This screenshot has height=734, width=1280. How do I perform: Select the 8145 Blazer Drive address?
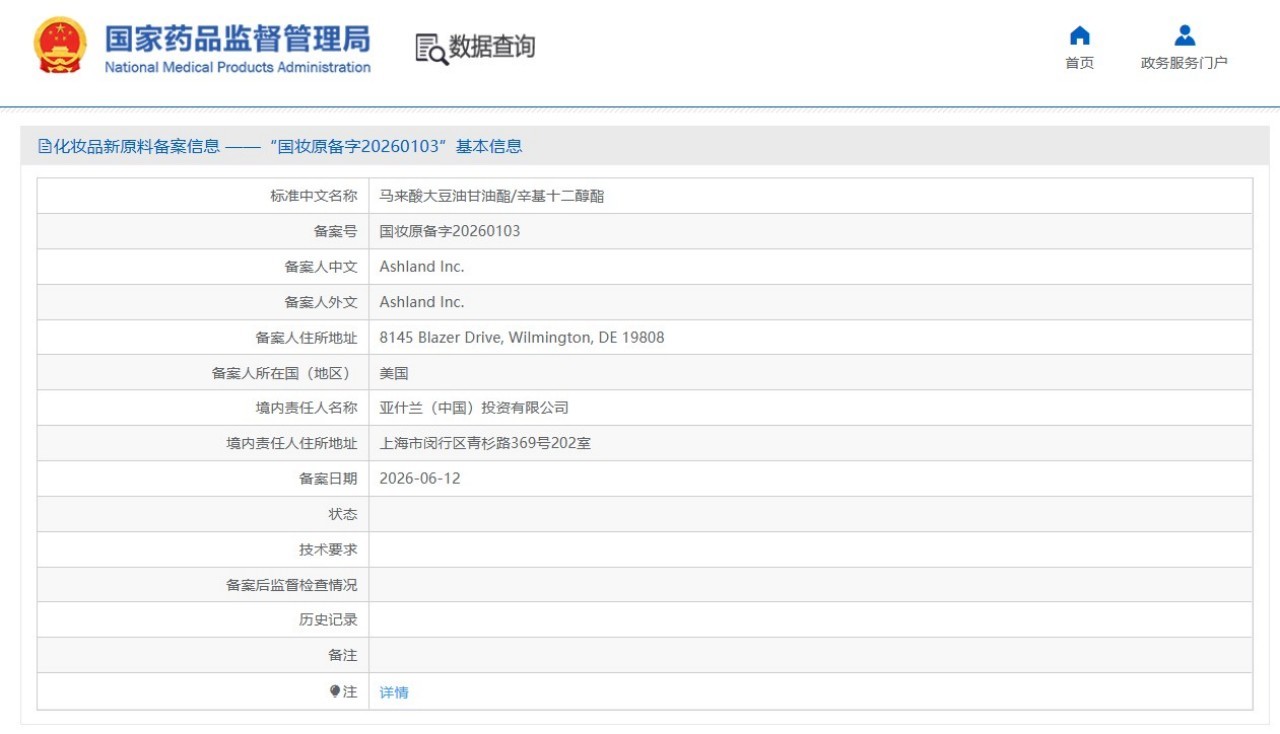pos(522,338)
